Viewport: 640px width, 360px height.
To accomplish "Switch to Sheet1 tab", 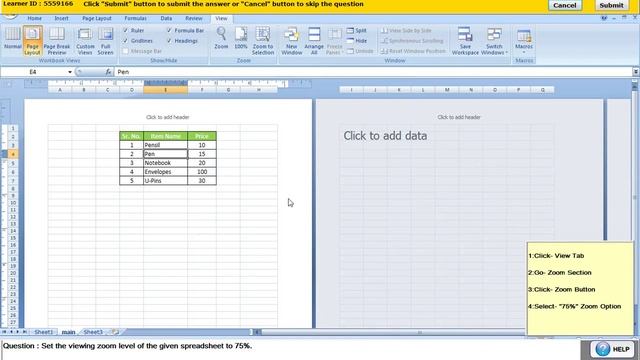I will (43, 332).
